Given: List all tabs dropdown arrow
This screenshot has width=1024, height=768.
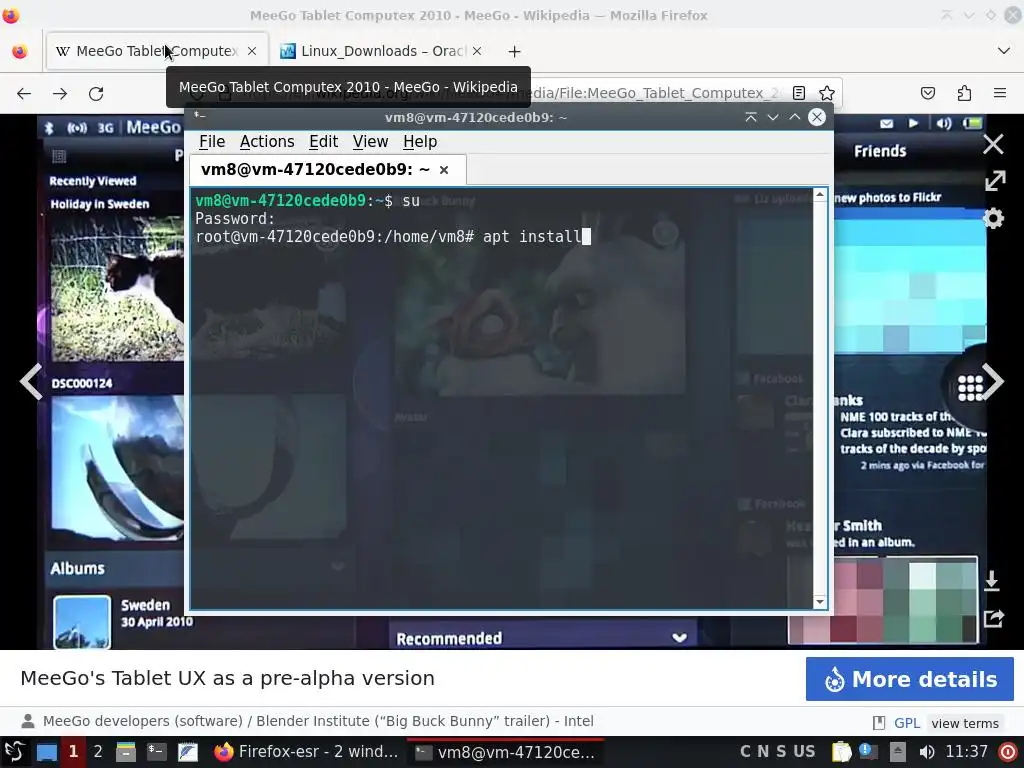Looking at the screenshot, I should click(1004, 51).
